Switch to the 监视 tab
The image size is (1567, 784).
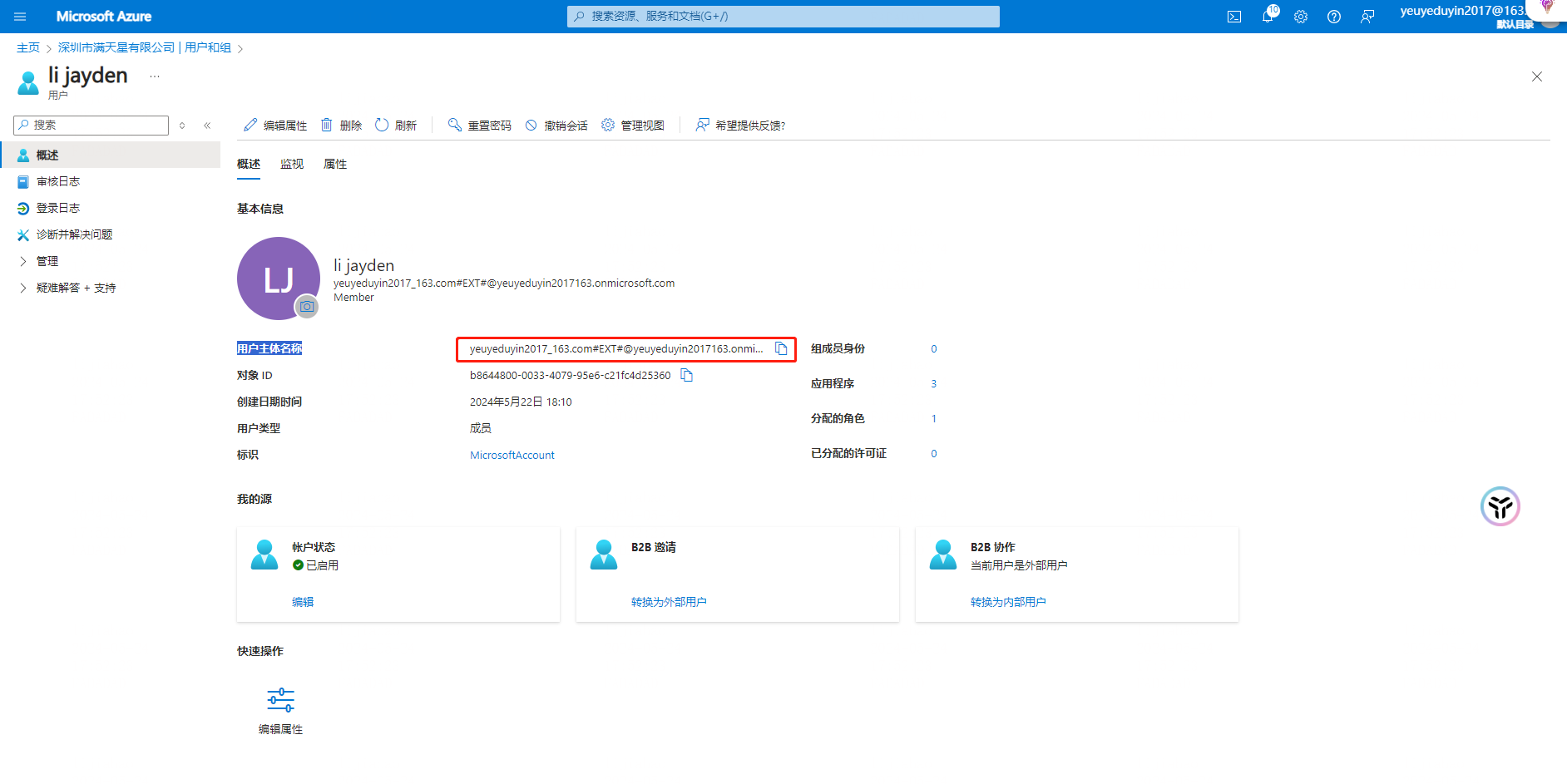pyautogui.click(x=292, y=165)
